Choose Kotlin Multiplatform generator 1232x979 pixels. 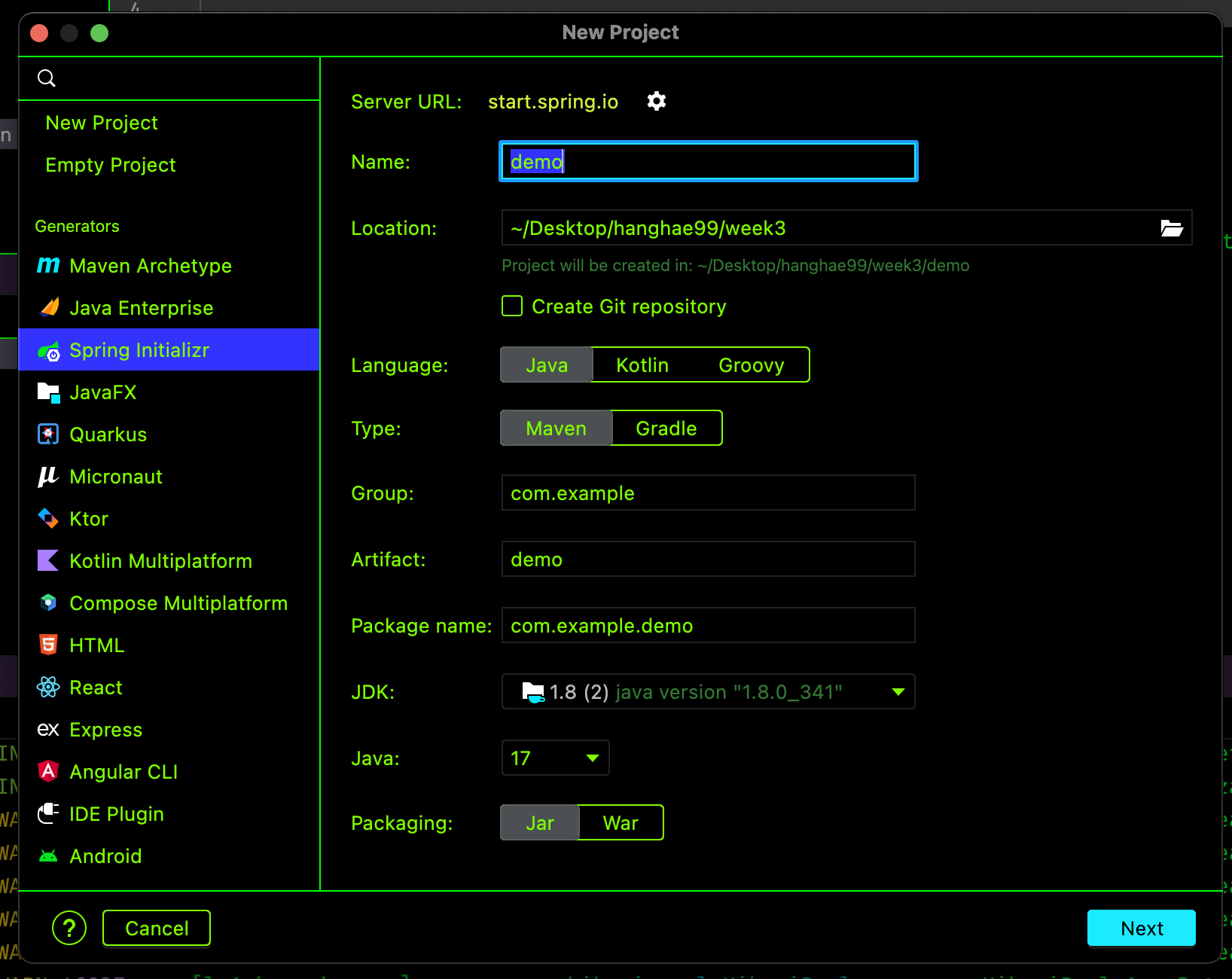point(169,560)
